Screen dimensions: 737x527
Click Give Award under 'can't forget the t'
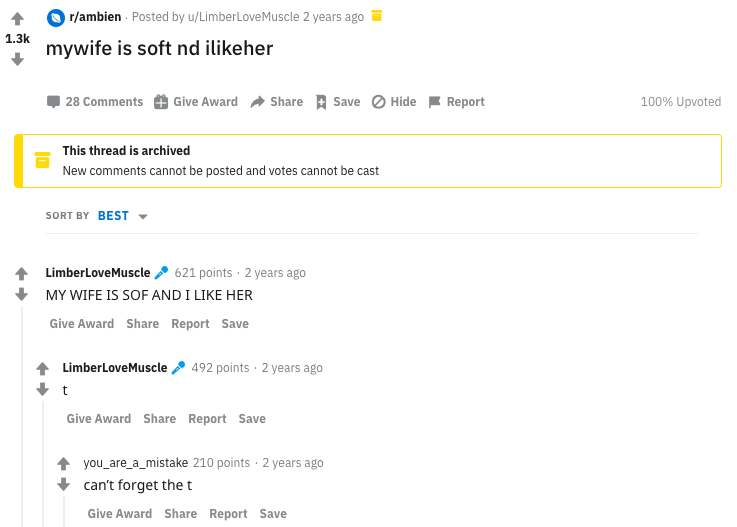(120, 514)
